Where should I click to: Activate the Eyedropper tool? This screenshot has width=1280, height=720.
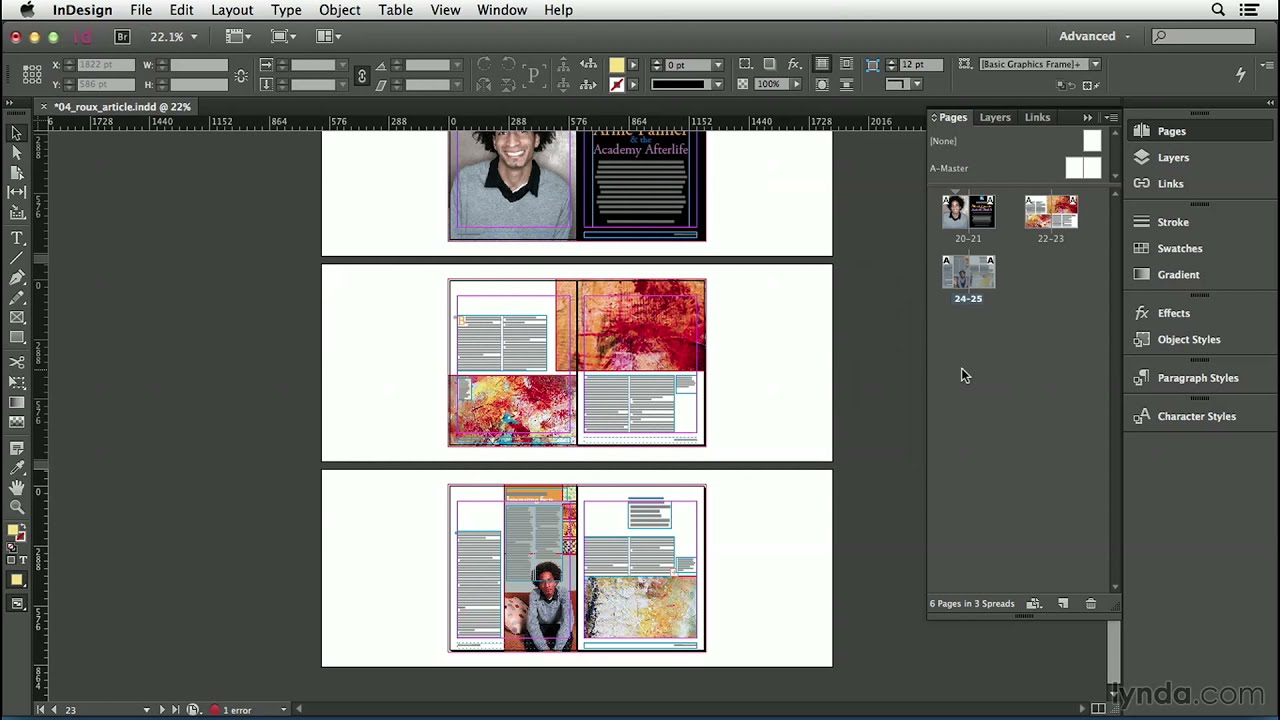coord(17,468)
